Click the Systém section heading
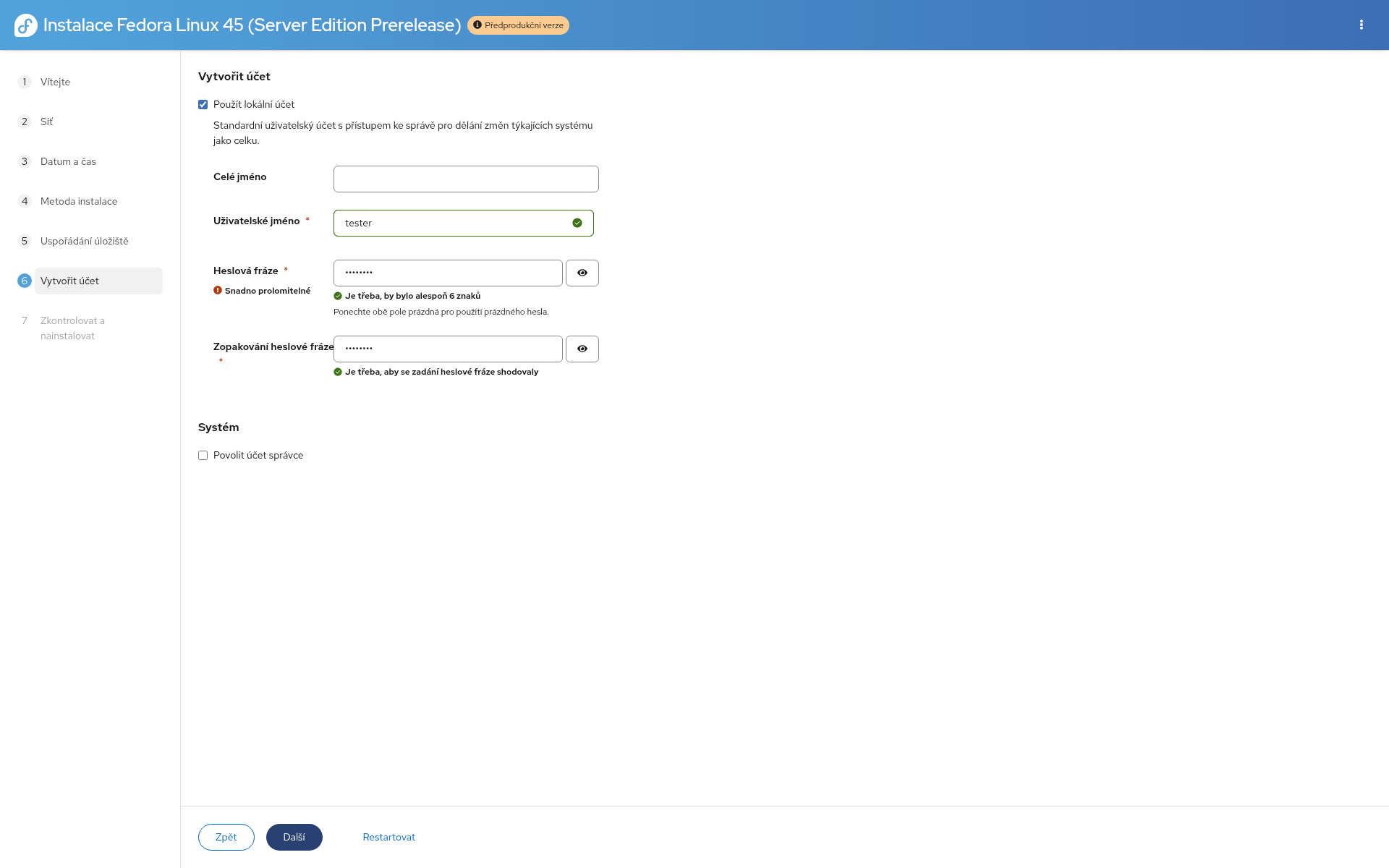This screenshot has width=1389, height=868. [218, 427]
